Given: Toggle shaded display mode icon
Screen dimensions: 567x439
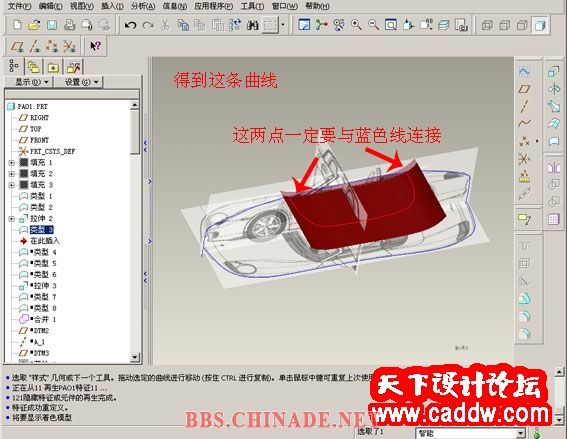Looking at the screenshot, I should [x=540, y=25].
